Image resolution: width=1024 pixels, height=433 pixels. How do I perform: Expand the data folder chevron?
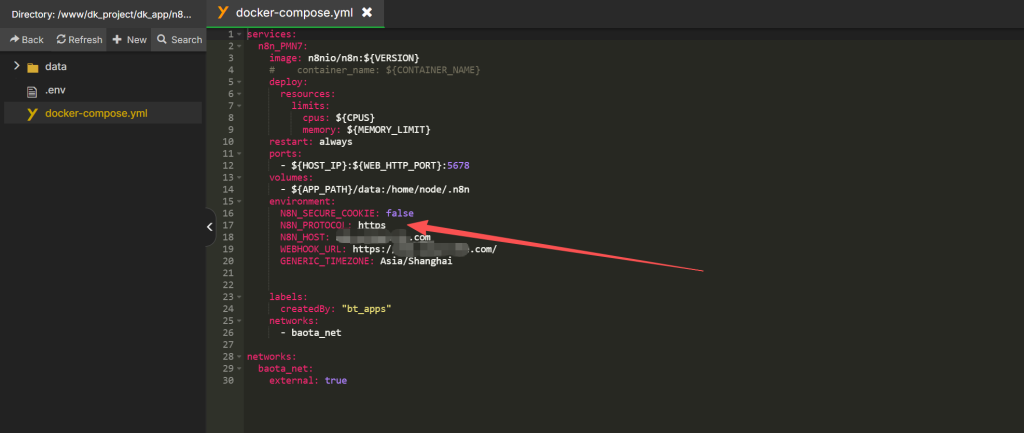(16, 67)
